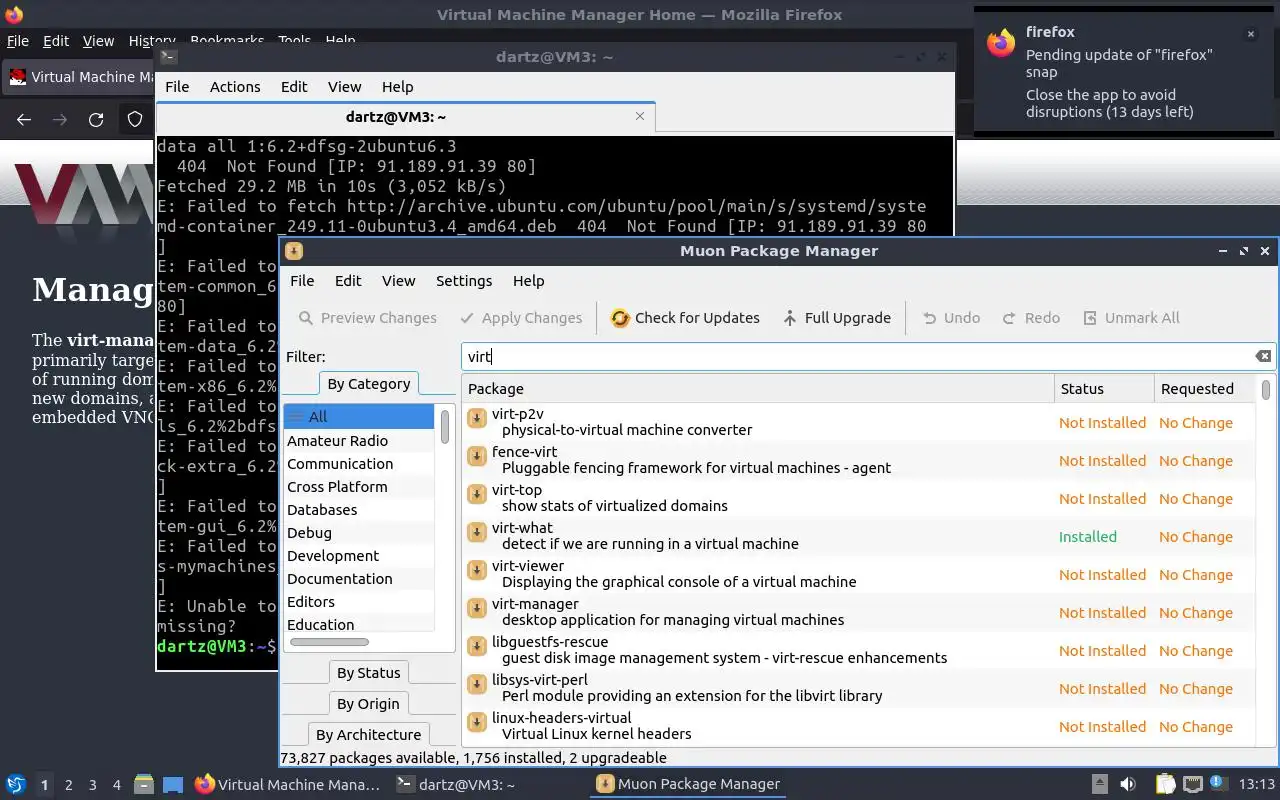This screenshot has width=1280, height=800.
Task: Reload the page in Firefox
Action: [96, 120]
